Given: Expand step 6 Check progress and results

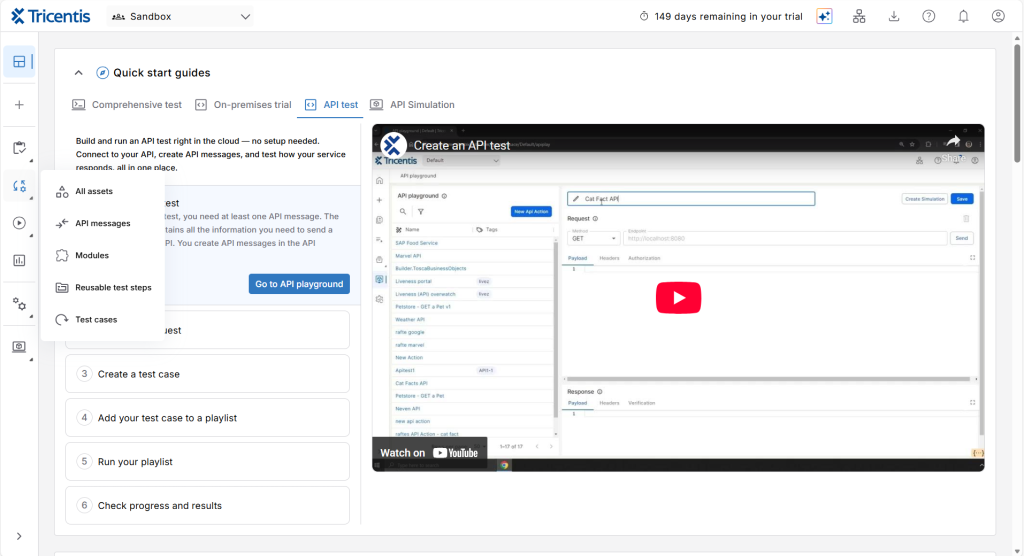Looking at the screenshot, I should (208, 506).
